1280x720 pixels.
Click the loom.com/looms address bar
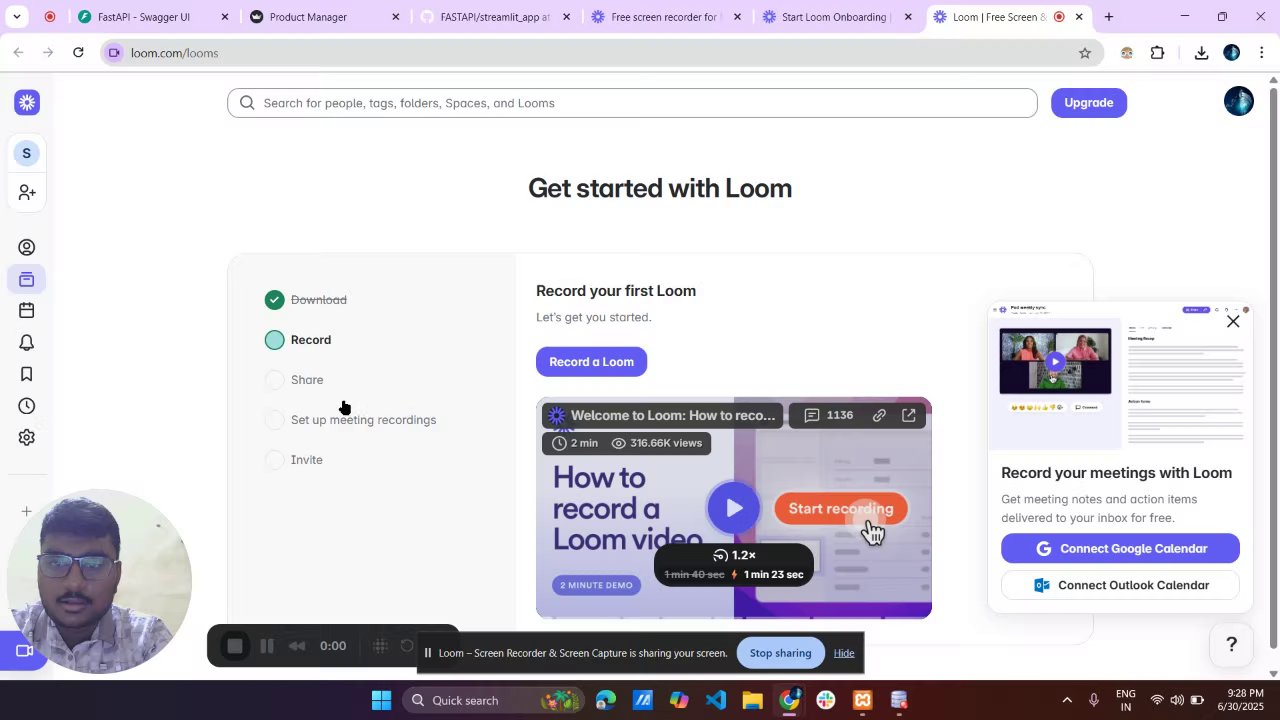point(603,53)
